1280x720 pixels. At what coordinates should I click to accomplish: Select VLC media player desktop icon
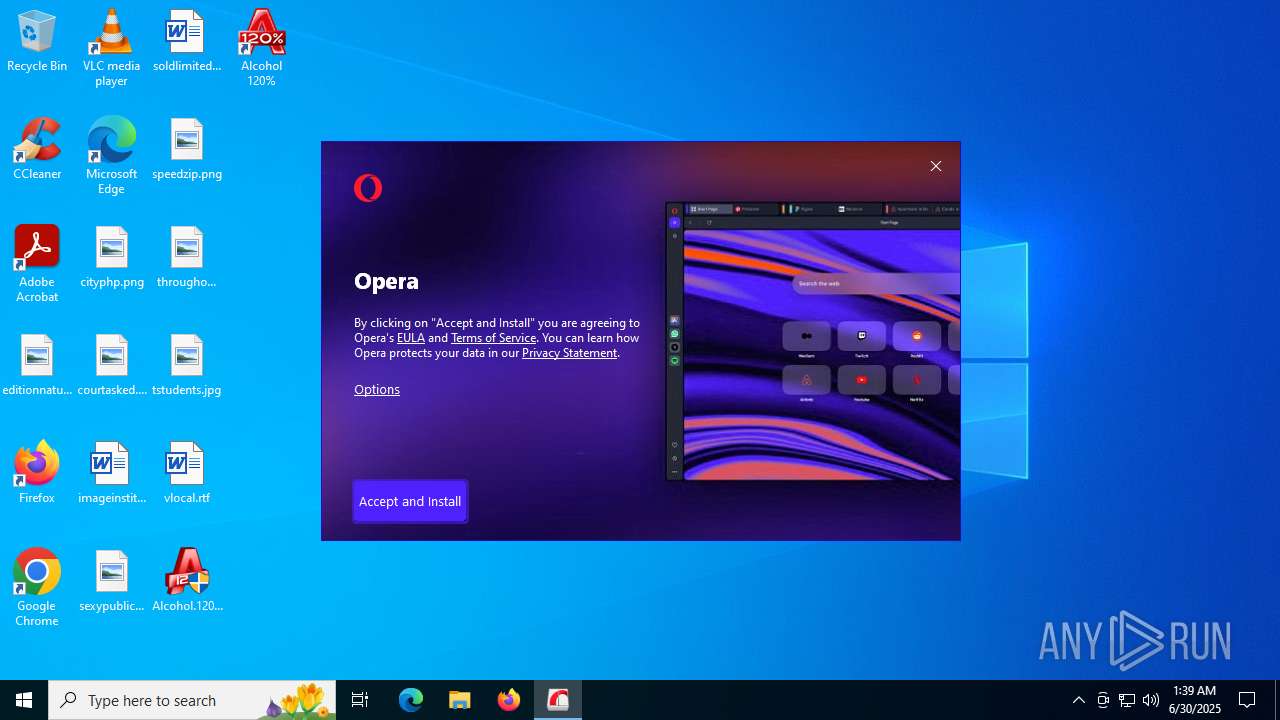pos(111,48)
